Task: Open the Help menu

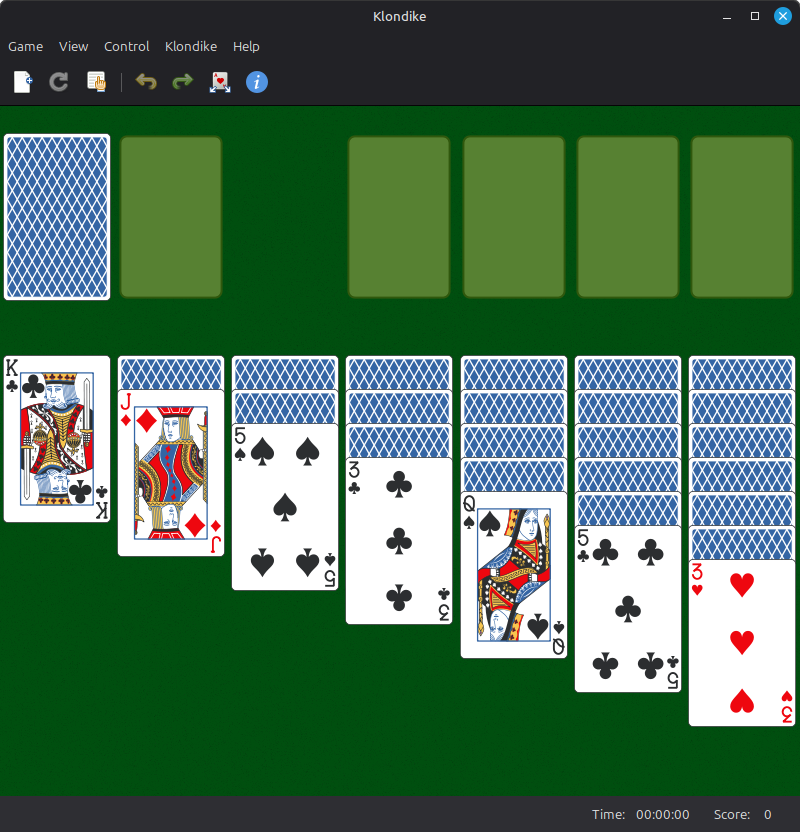Action: (x=246, y=47)
